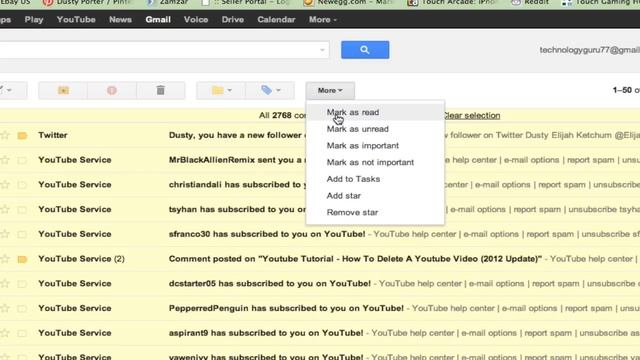Toggle importance marker on MrBlackAllienRemix email
The width and height of the screenshot is (640, 360).
(22, 160)
